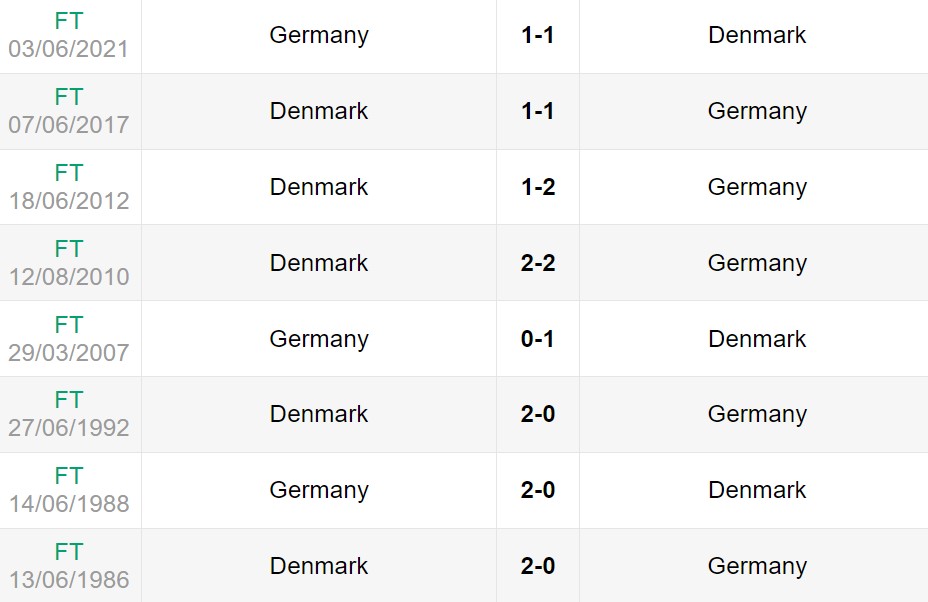Open the 1-1 score from 07/06/2017
This screenshot has height=602, width=928.
(x=538, y=111)
